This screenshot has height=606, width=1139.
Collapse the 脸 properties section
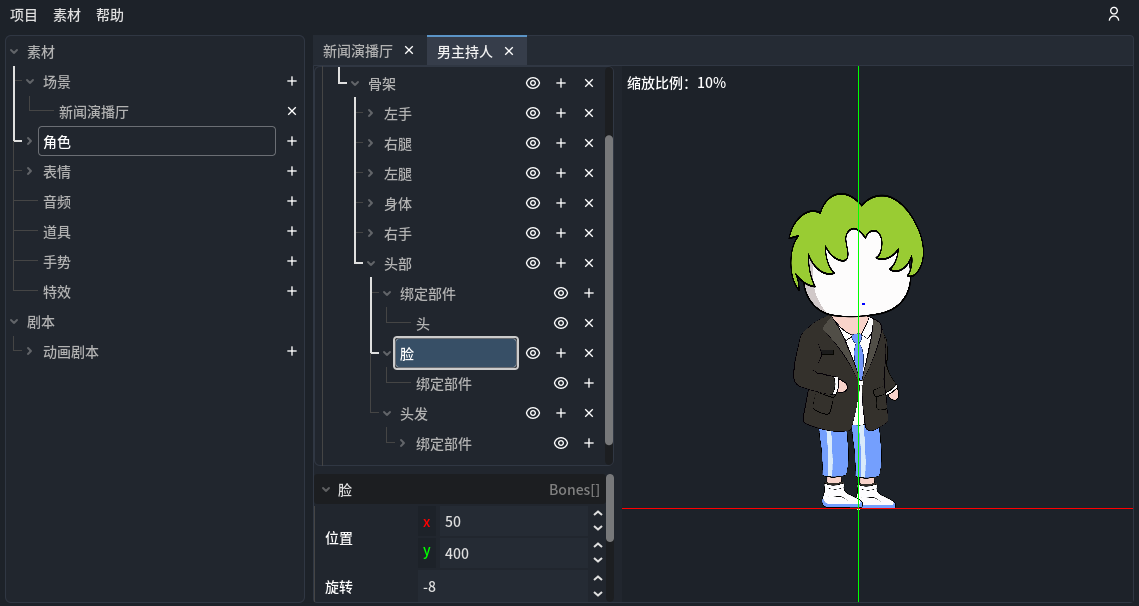(x=325, y=490)
